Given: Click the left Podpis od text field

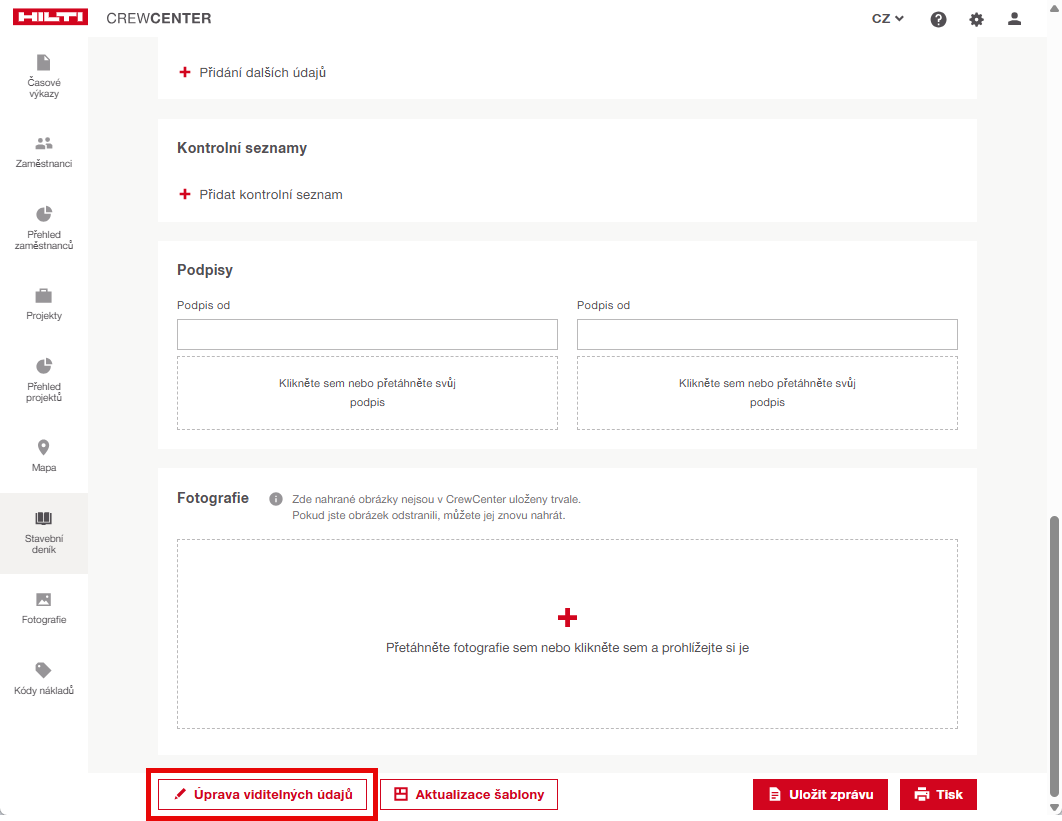Looking at the screenshot, I should pos(367,335).
